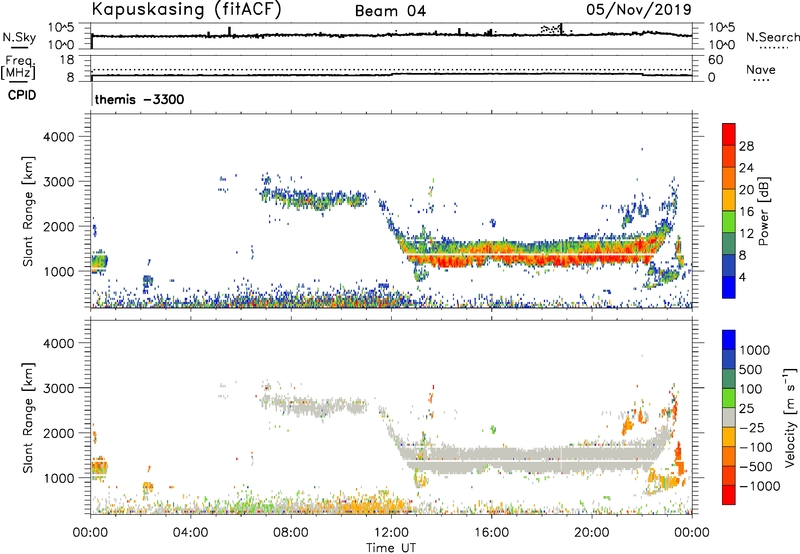This screenshot has width=800, height=554.
Task: Click the velocity panel 'Slant Range [km]' label
Action: click(28, 418)
